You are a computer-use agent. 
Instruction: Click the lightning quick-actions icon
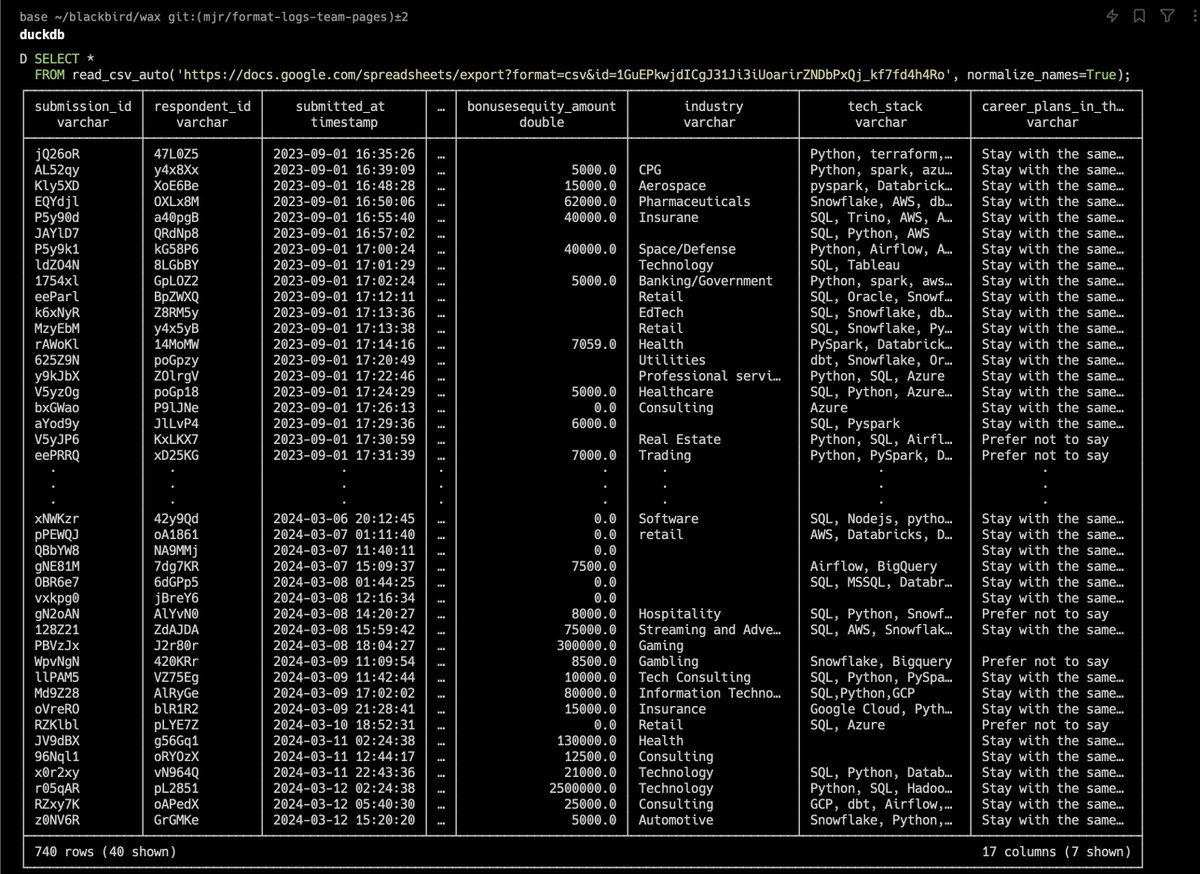coord(1112,15)
